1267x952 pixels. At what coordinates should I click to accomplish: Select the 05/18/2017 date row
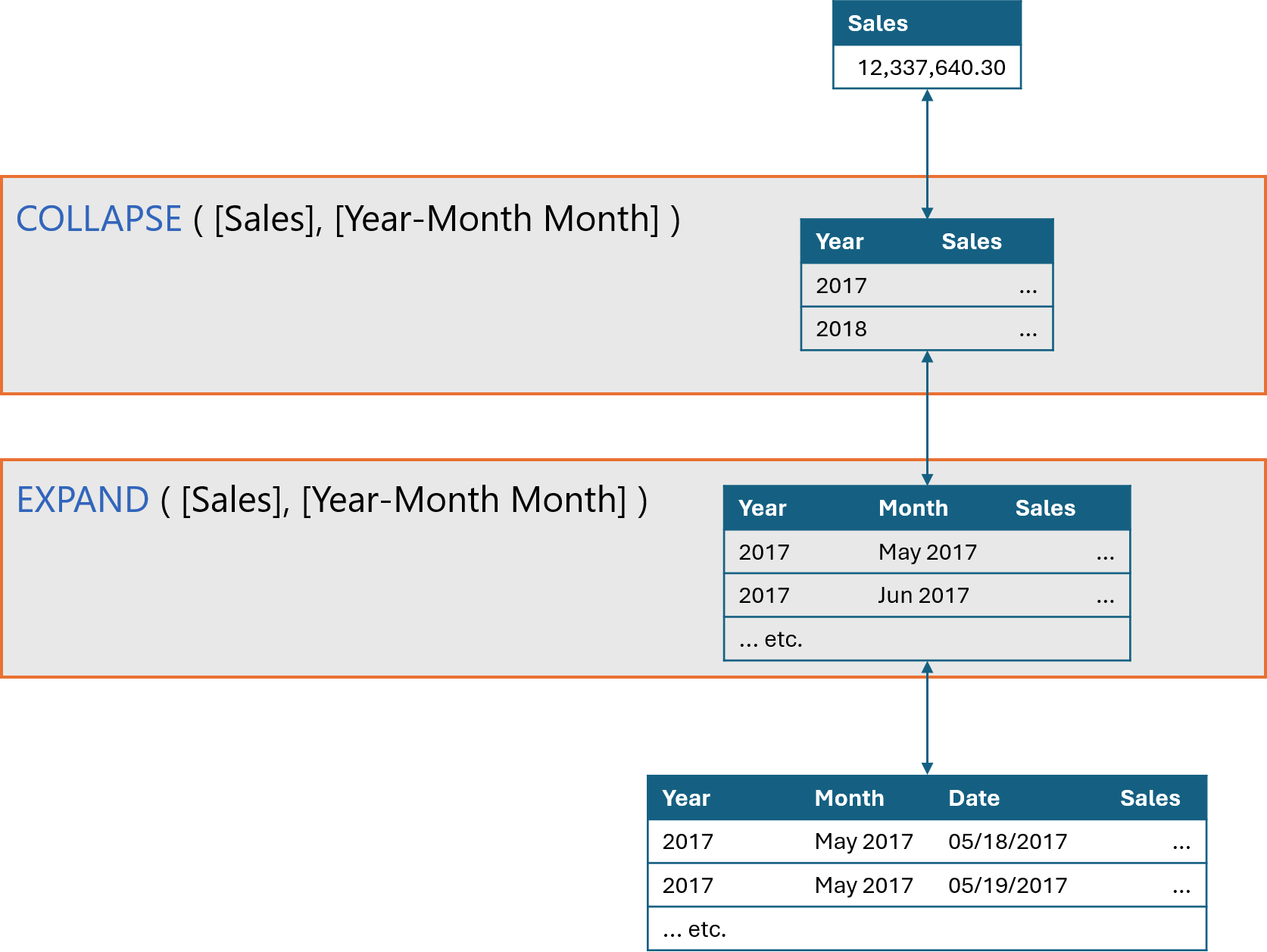click(927, 841)
